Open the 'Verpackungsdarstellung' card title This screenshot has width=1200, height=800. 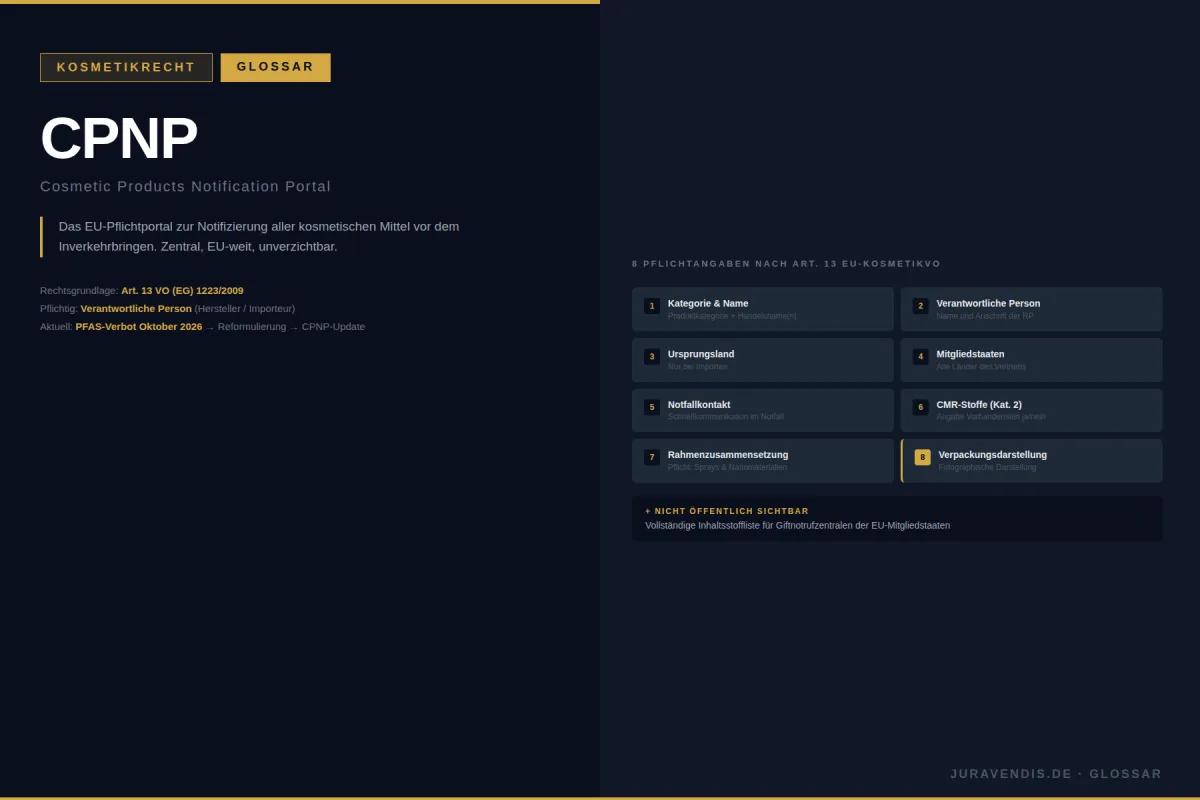pos(992,455)
